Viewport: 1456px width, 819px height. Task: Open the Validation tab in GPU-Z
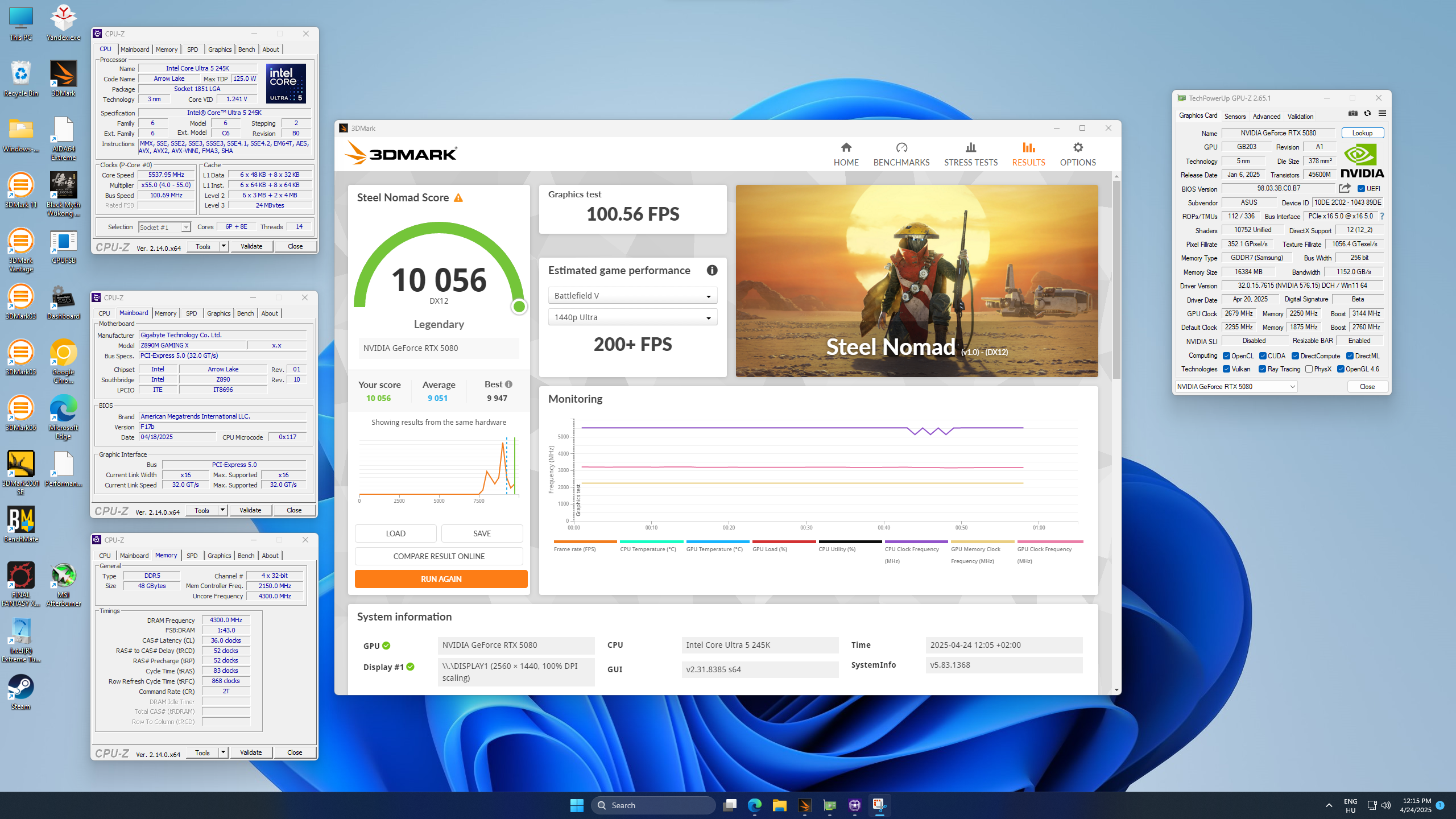pos(1300,116)
